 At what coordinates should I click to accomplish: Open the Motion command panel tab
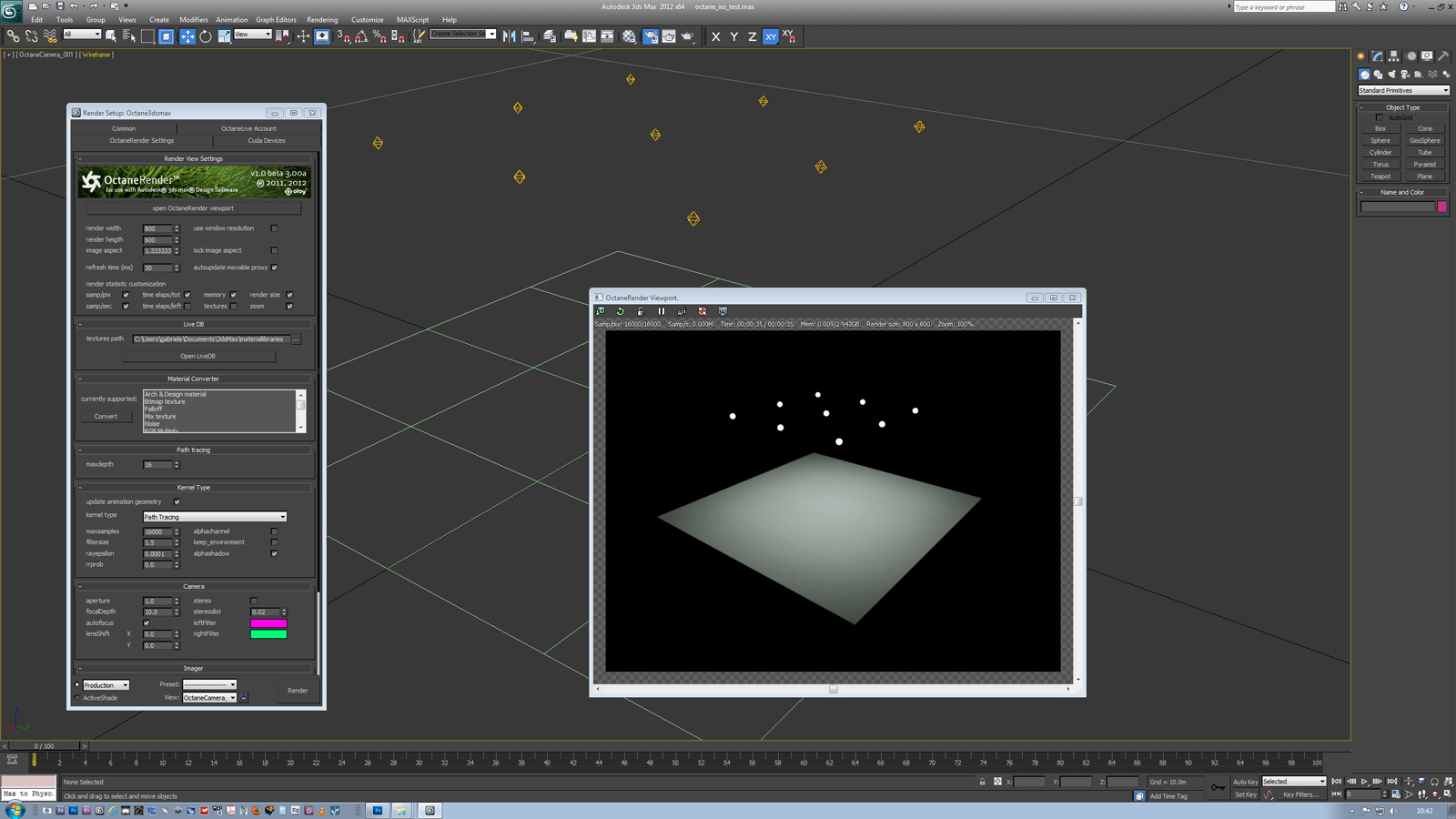coord(1410,56)
